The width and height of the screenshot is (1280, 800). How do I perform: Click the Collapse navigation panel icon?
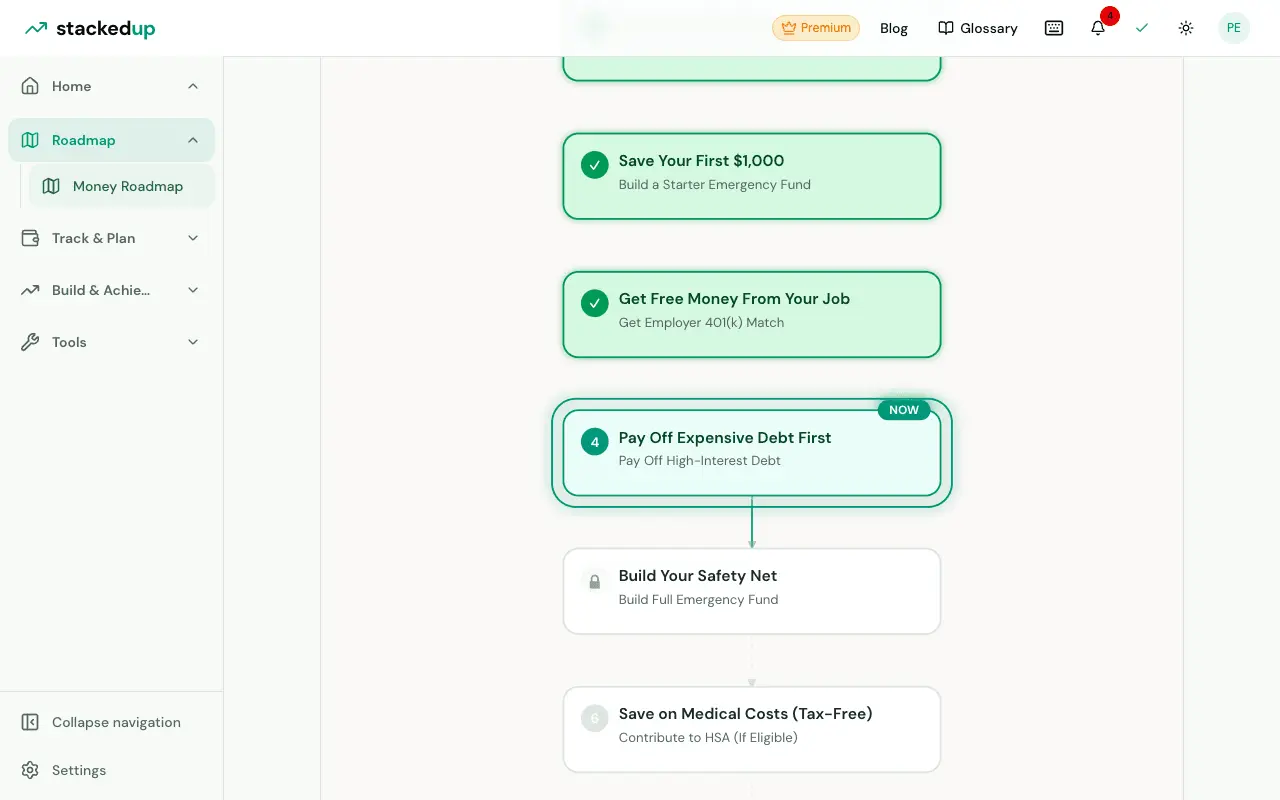pyautogui.click(x=30, y=722)
